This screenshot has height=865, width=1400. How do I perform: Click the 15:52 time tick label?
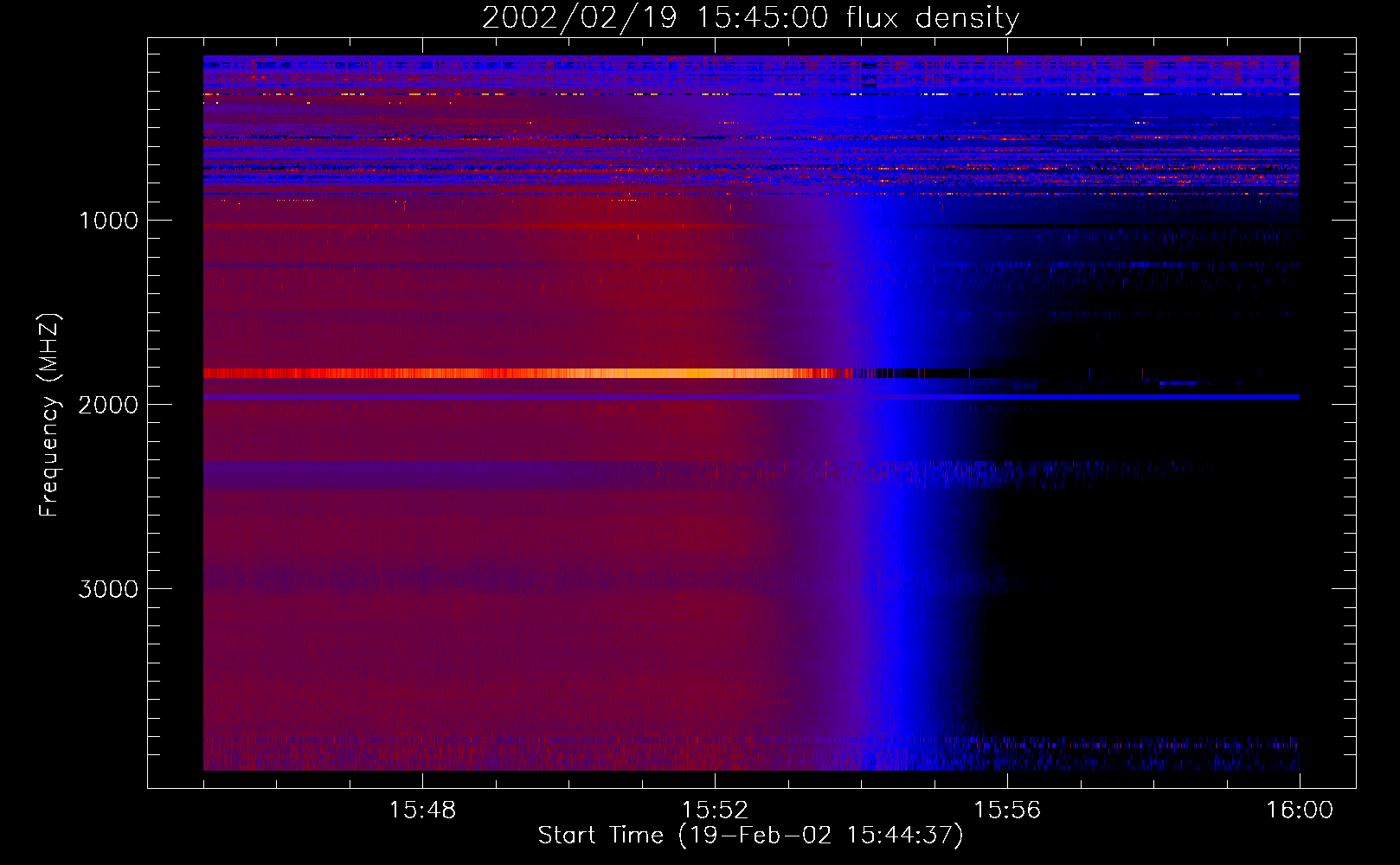coord(715,811)
